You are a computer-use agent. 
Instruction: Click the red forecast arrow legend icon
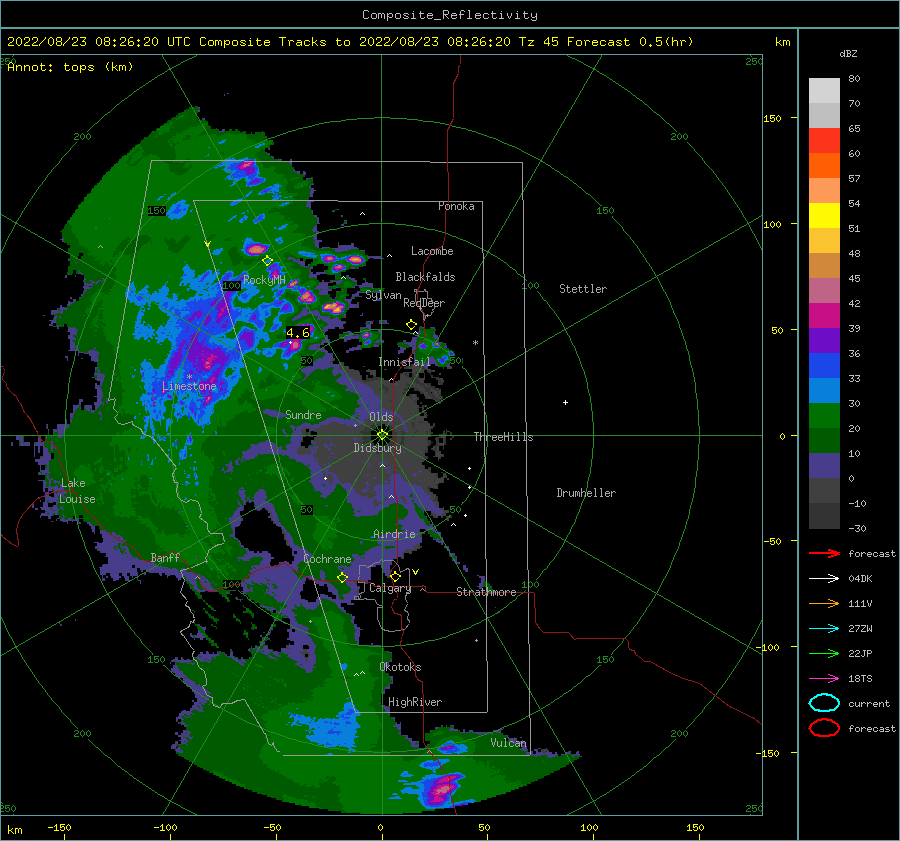tap(824, 553)
